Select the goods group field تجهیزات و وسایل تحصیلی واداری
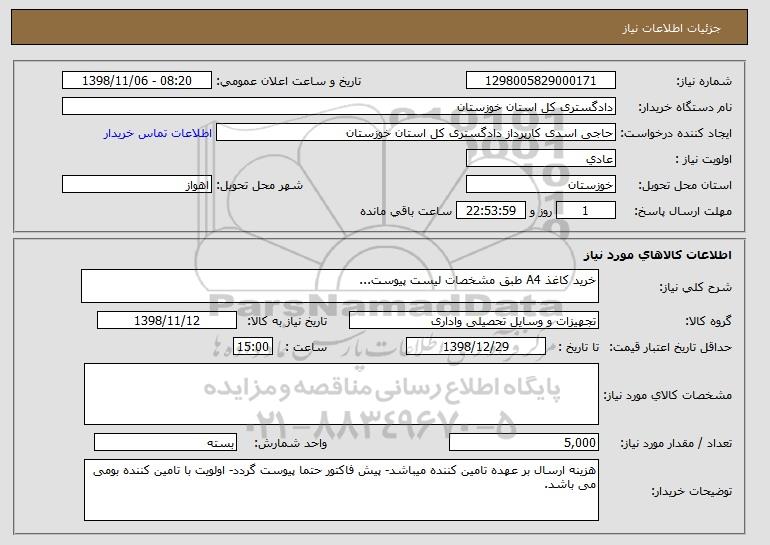Image resolution: width=770 pixels, height=545 pixels. 474,321
